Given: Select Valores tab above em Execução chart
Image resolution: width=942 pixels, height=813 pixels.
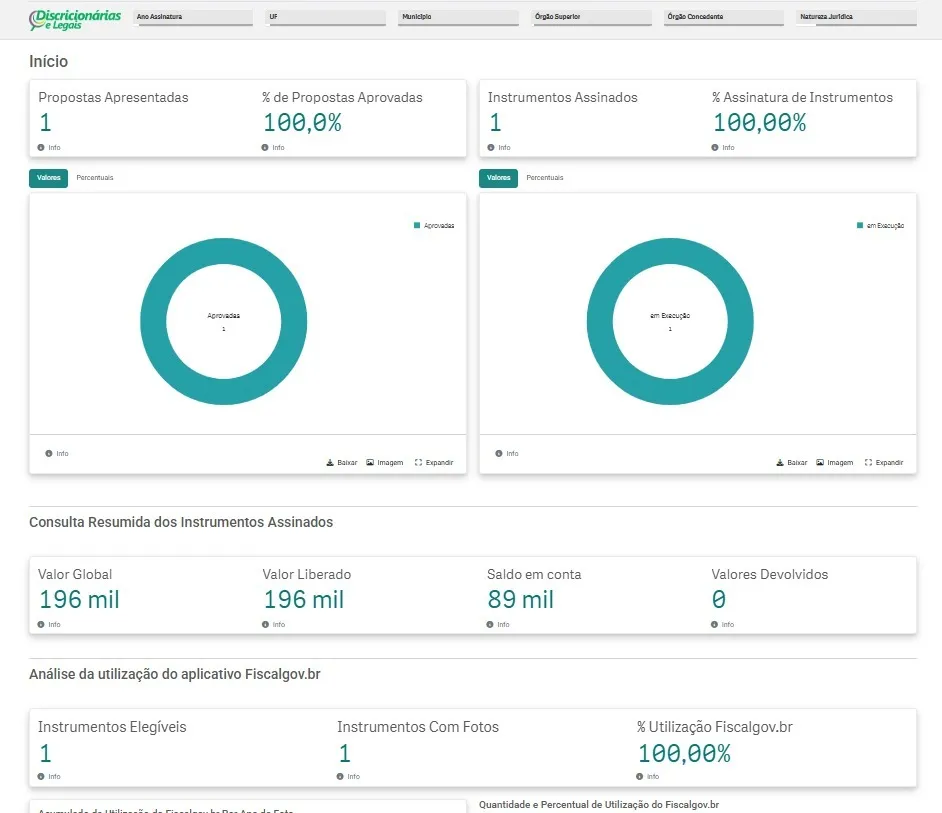Looking at the screenshot, I should click(x=499, y=178).
